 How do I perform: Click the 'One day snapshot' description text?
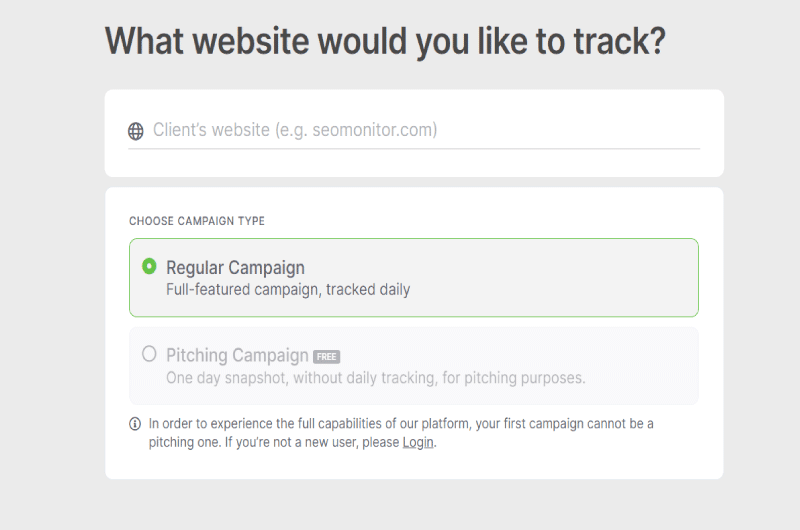pos(376,378)
